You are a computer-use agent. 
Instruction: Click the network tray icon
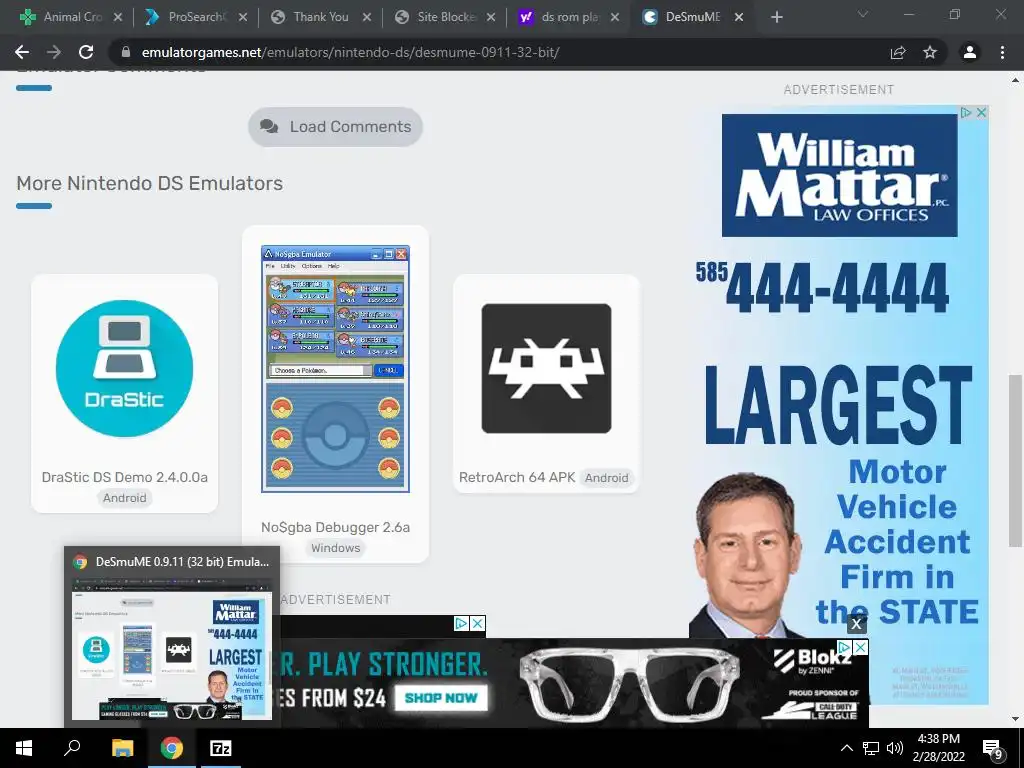tap(871, 748)
